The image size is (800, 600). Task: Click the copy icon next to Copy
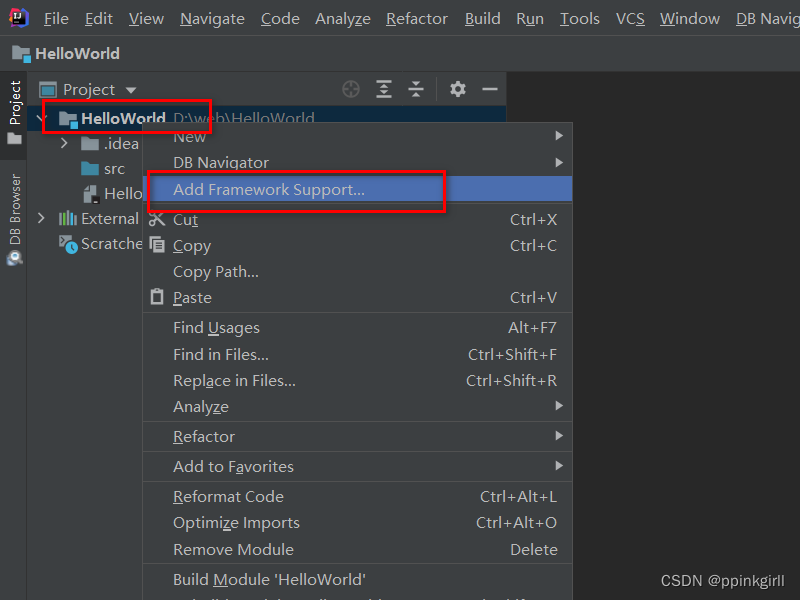coord(157,245)
